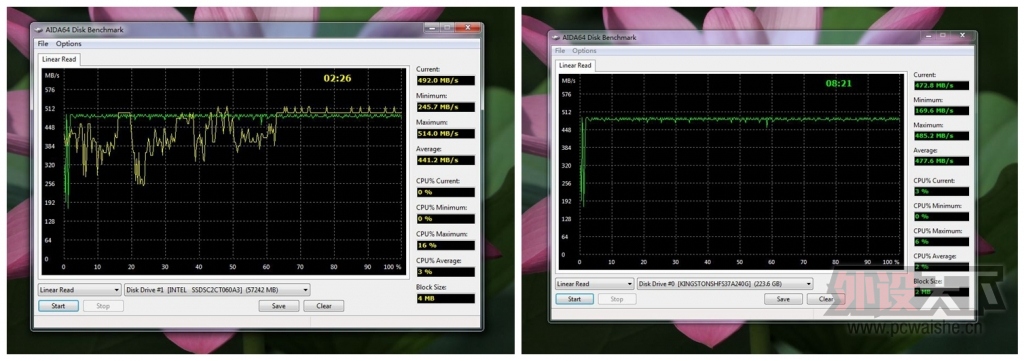This screenshot has height=361, width=1024.
Task: Click Start button in right window
Action: click(x=575, y=299)
